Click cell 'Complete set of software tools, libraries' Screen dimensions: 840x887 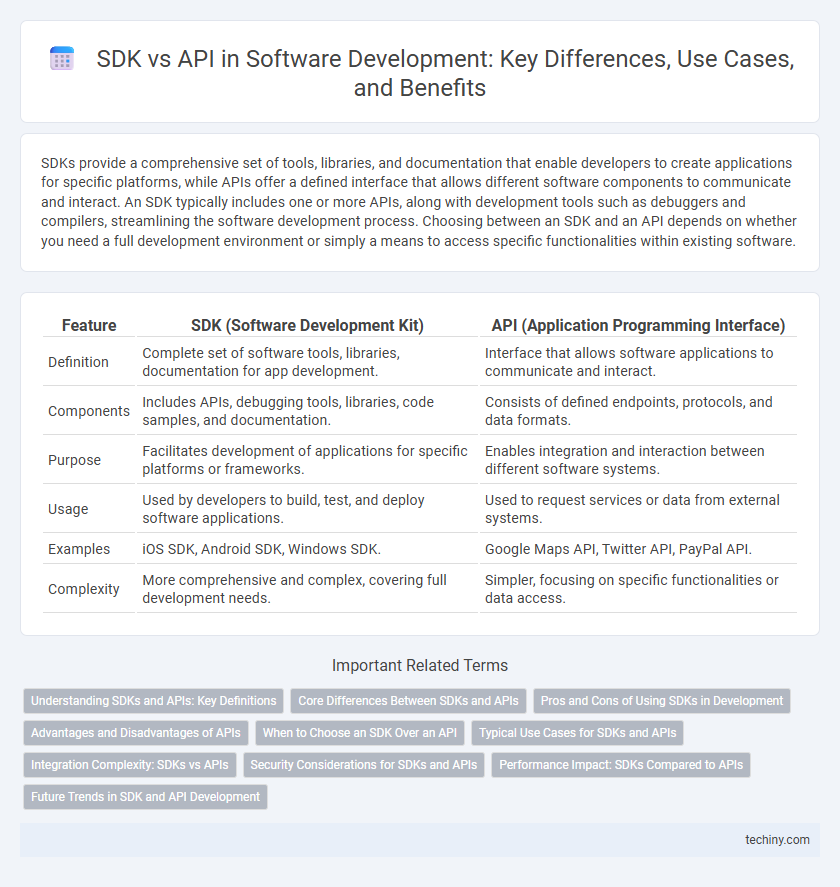pyautogui.click(x=307, y=362)
